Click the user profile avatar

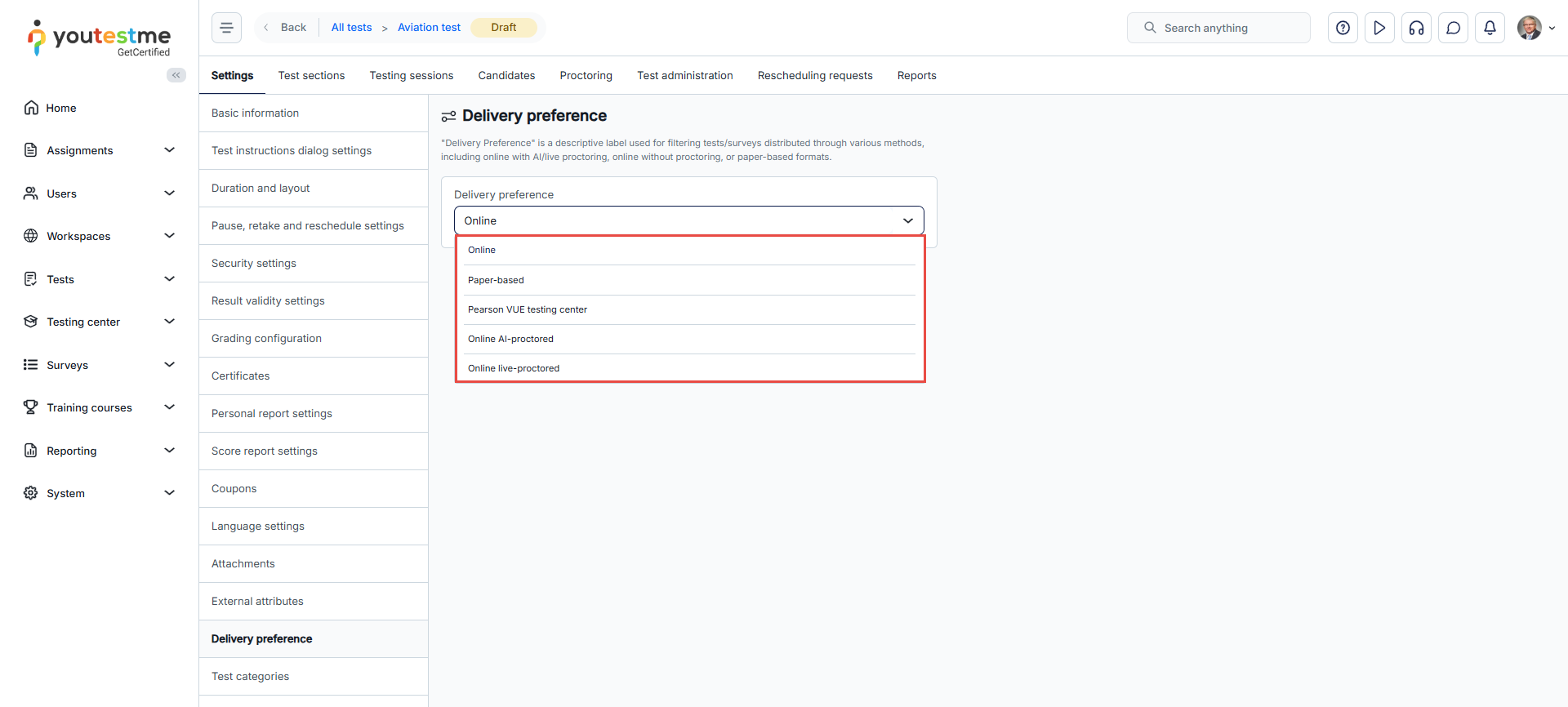coord(1529,28)
